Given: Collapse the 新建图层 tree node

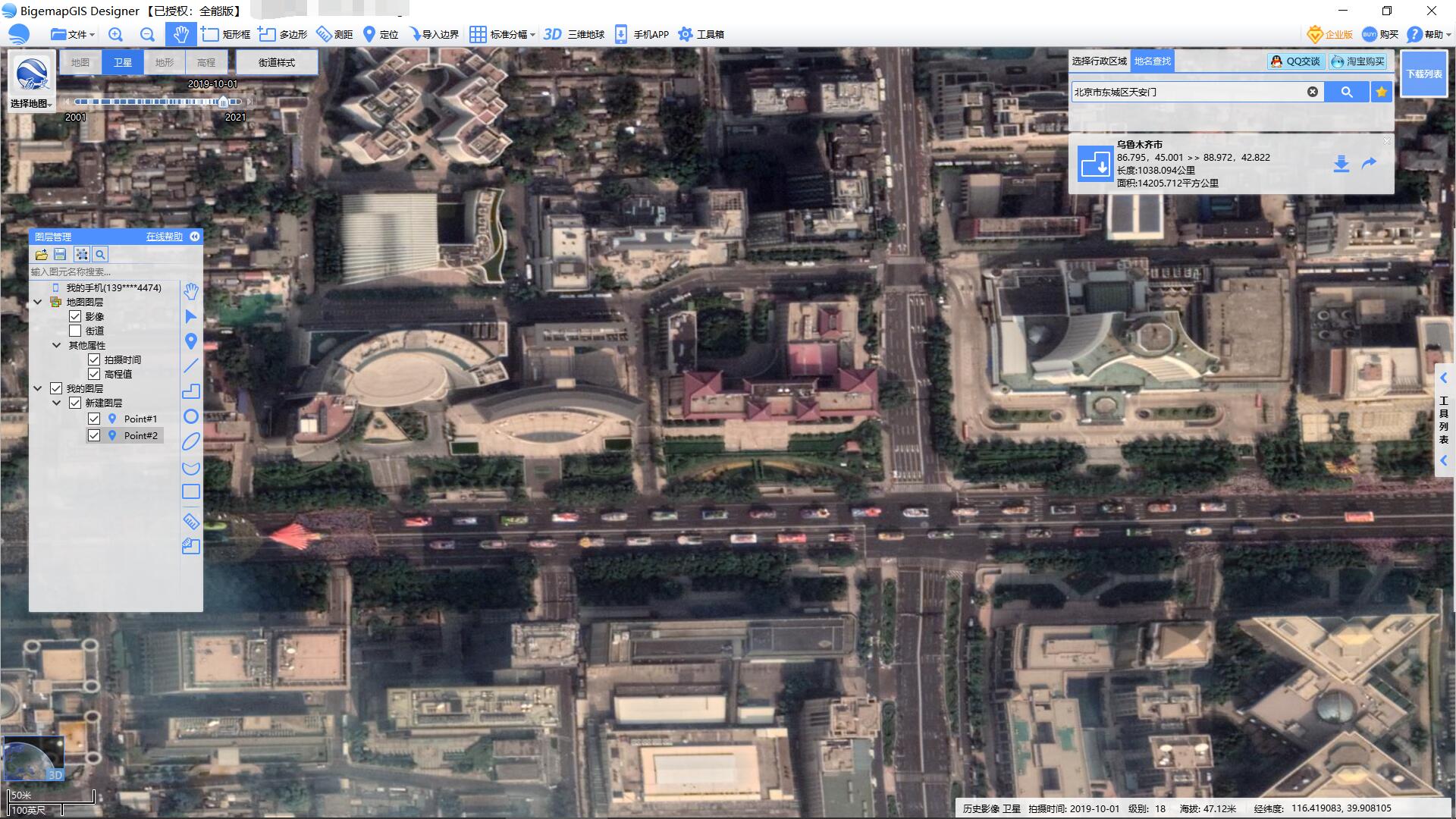Looking at the screenshot, I should coord(57,403).
